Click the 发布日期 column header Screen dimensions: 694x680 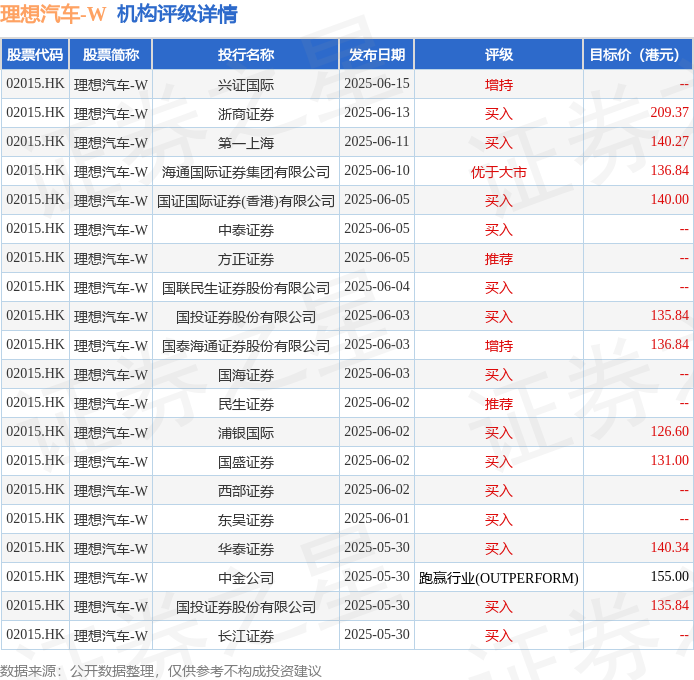click(x=377, y=54)
